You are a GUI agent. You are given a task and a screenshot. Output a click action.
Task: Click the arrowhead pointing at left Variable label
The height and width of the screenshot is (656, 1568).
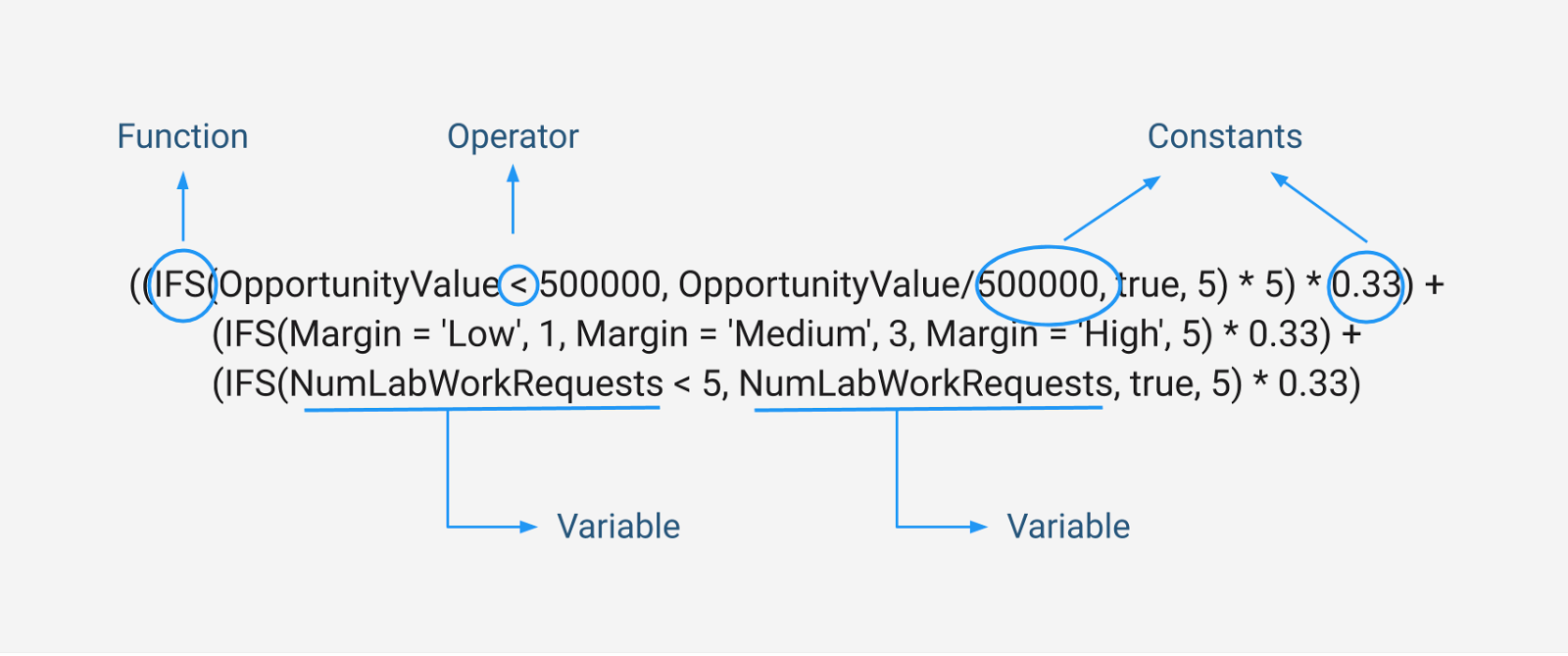point(529,527)
